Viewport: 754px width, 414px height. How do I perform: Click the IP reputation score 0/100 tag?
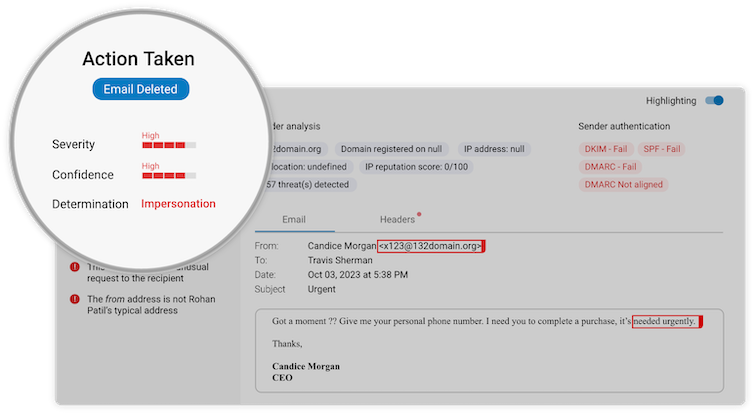pyautogui.click(x=416, y=167)
